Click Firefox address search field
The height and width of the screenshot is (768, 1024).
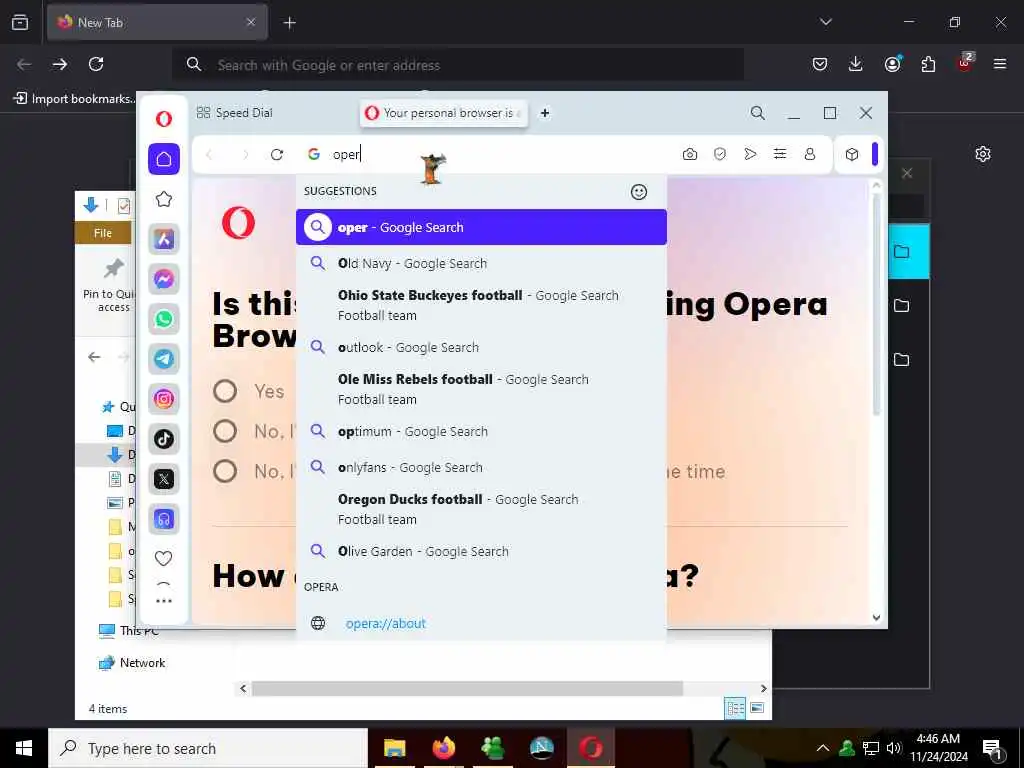(458, 65)
